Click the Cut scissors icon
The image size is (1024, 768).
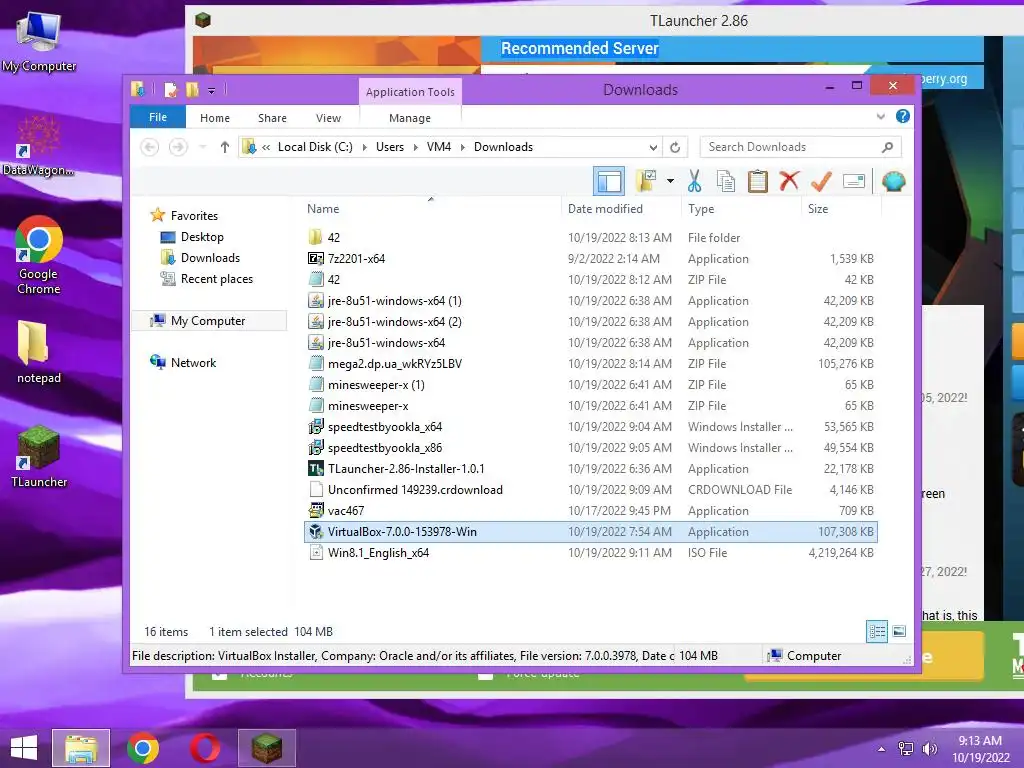click(x=694, y=181)
